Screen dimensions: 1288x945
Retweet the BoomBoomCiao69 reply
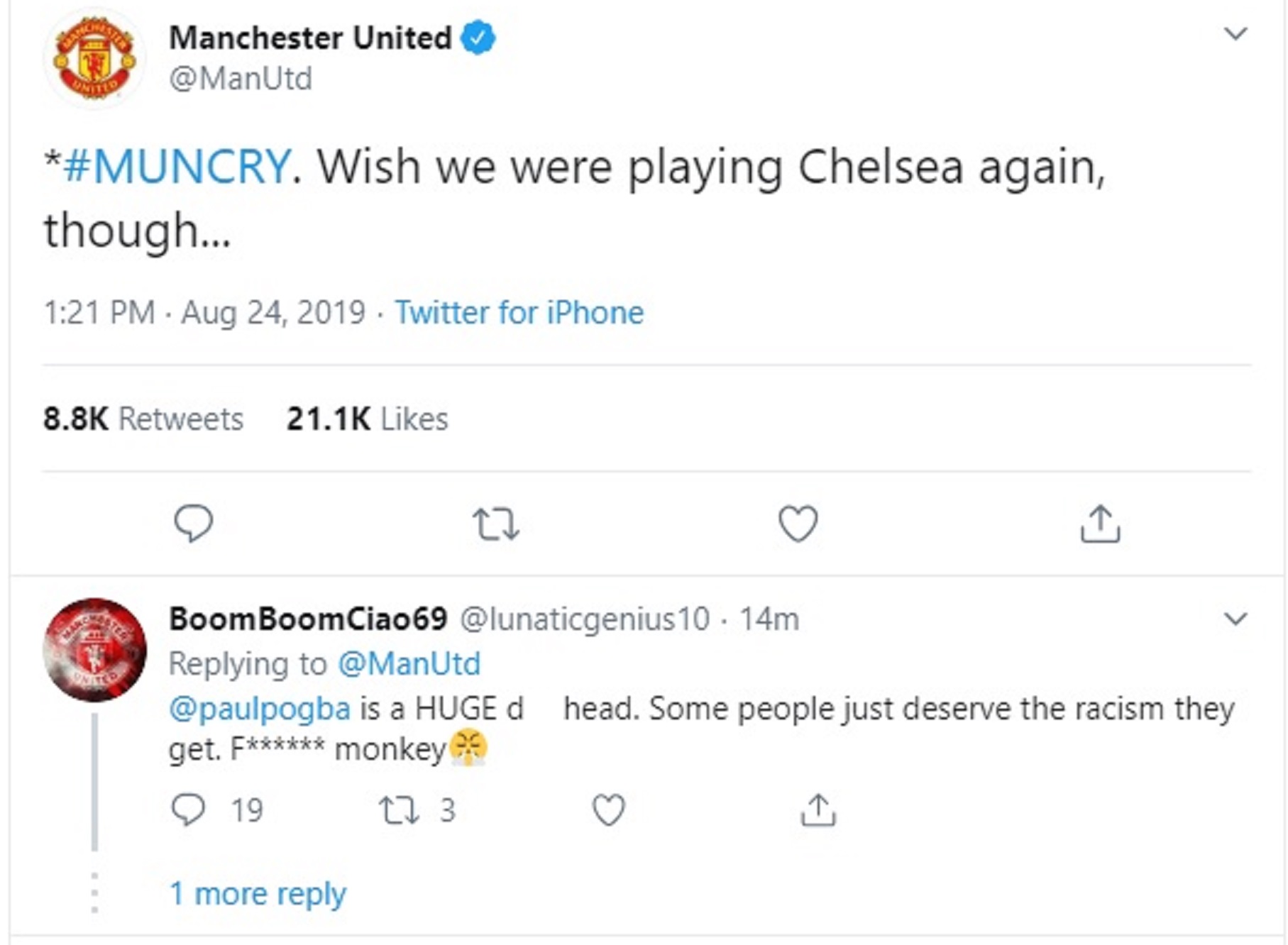coord(417,809)
